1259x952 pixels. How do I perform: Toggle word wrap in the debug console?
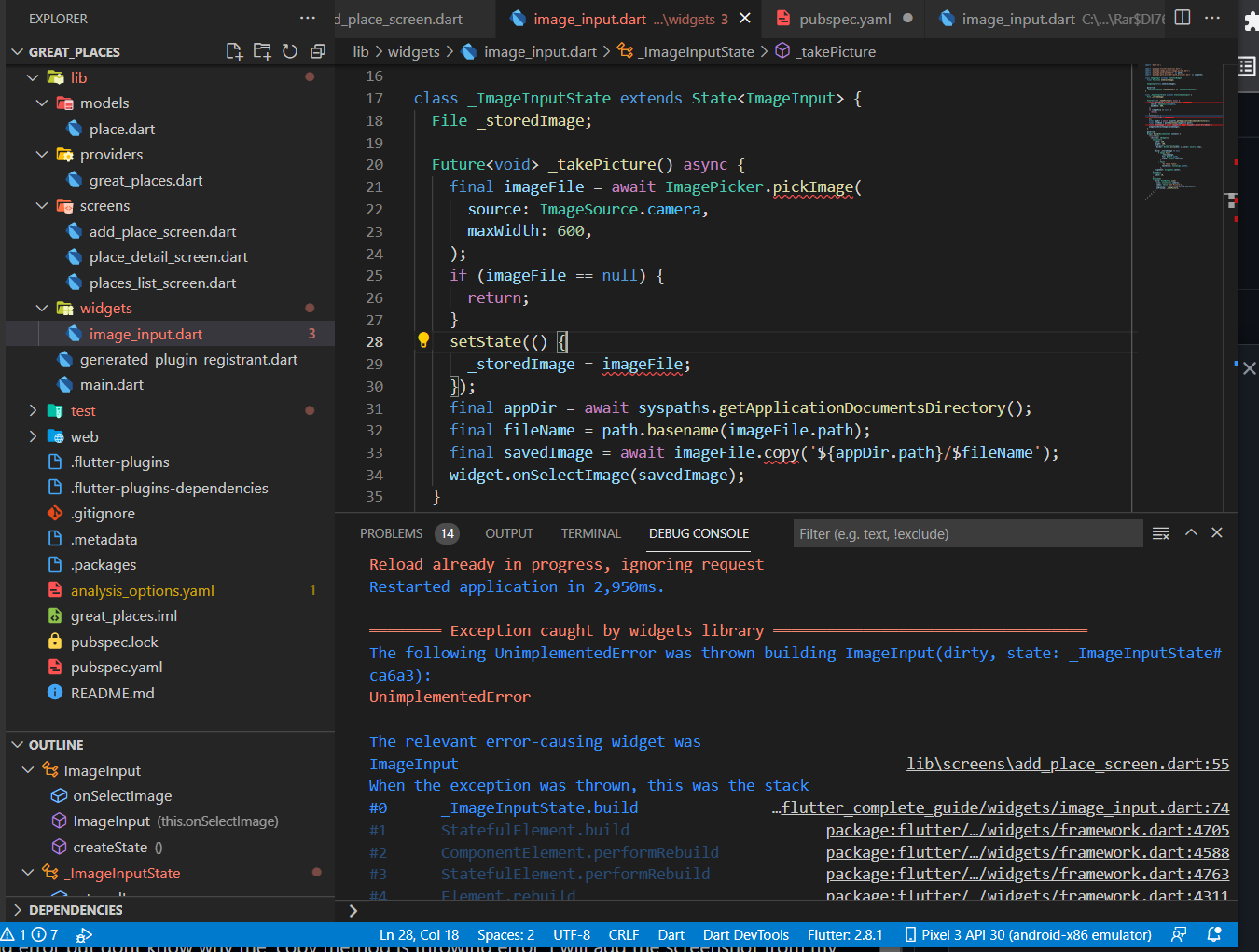tap(1161, 533)
